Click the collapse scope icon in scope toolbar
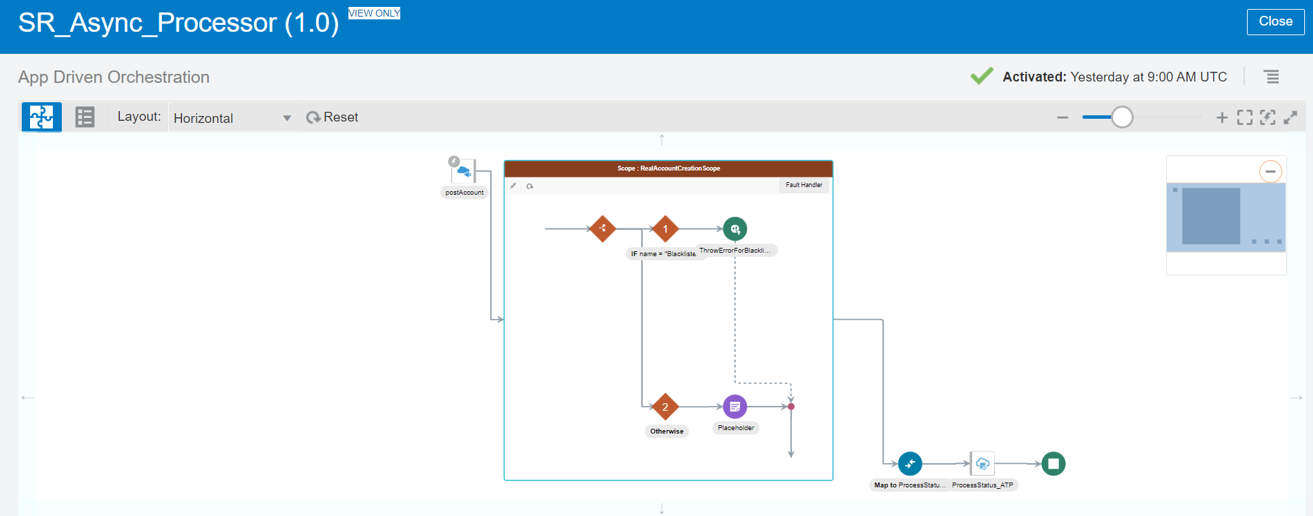Viewport: 1313px width, 516px height. pyautogui.click(x=514, y=186)
